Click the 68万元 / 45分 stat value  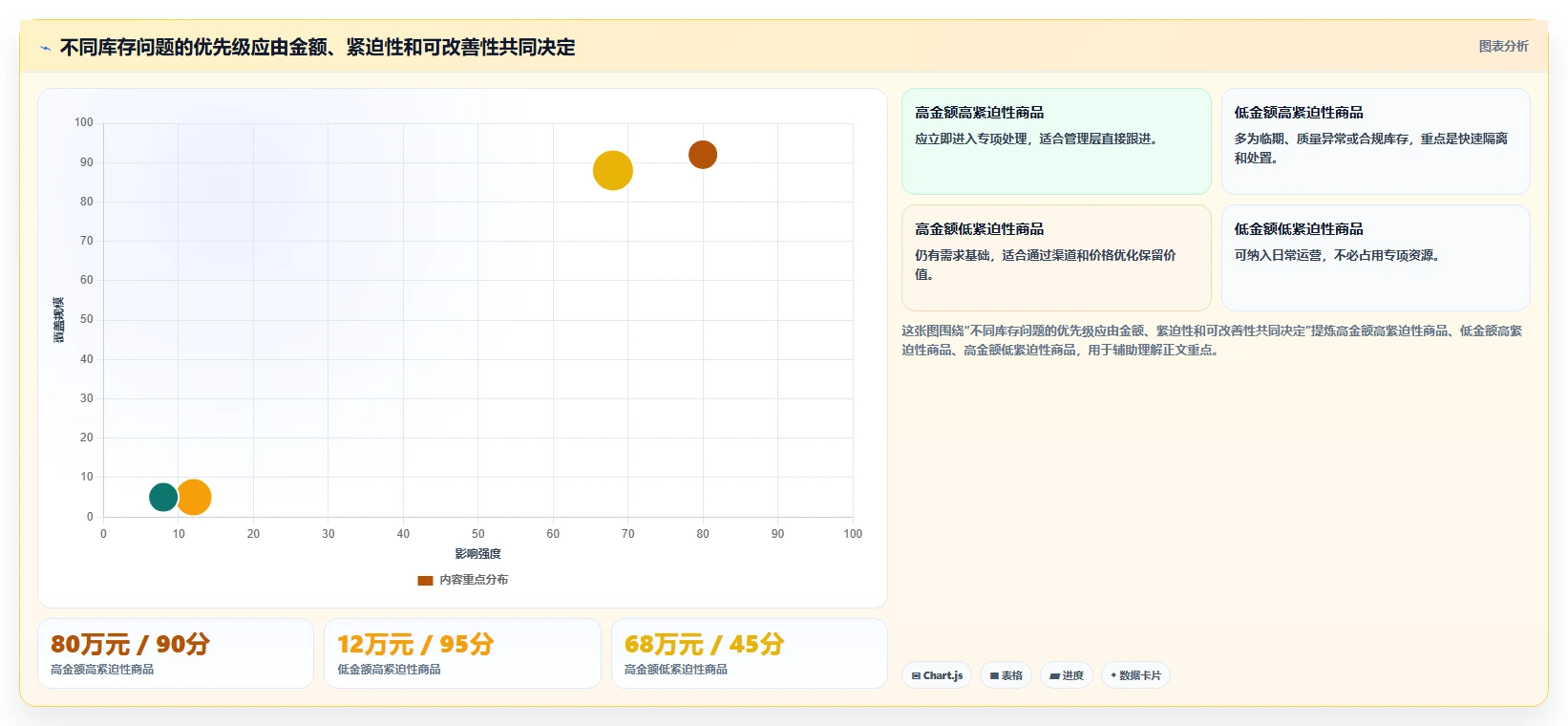tap(704, 644)
